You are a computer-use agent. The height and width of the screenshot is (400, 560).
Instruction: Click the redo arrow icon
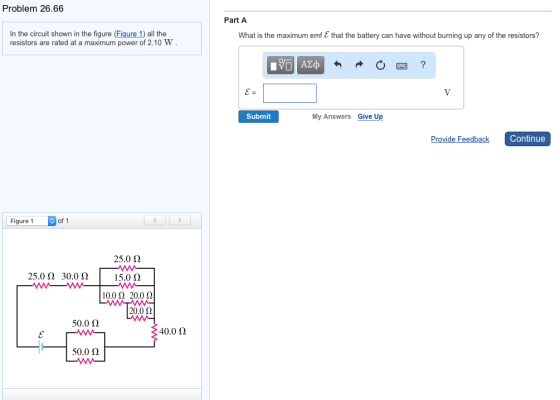pos(359,65)
